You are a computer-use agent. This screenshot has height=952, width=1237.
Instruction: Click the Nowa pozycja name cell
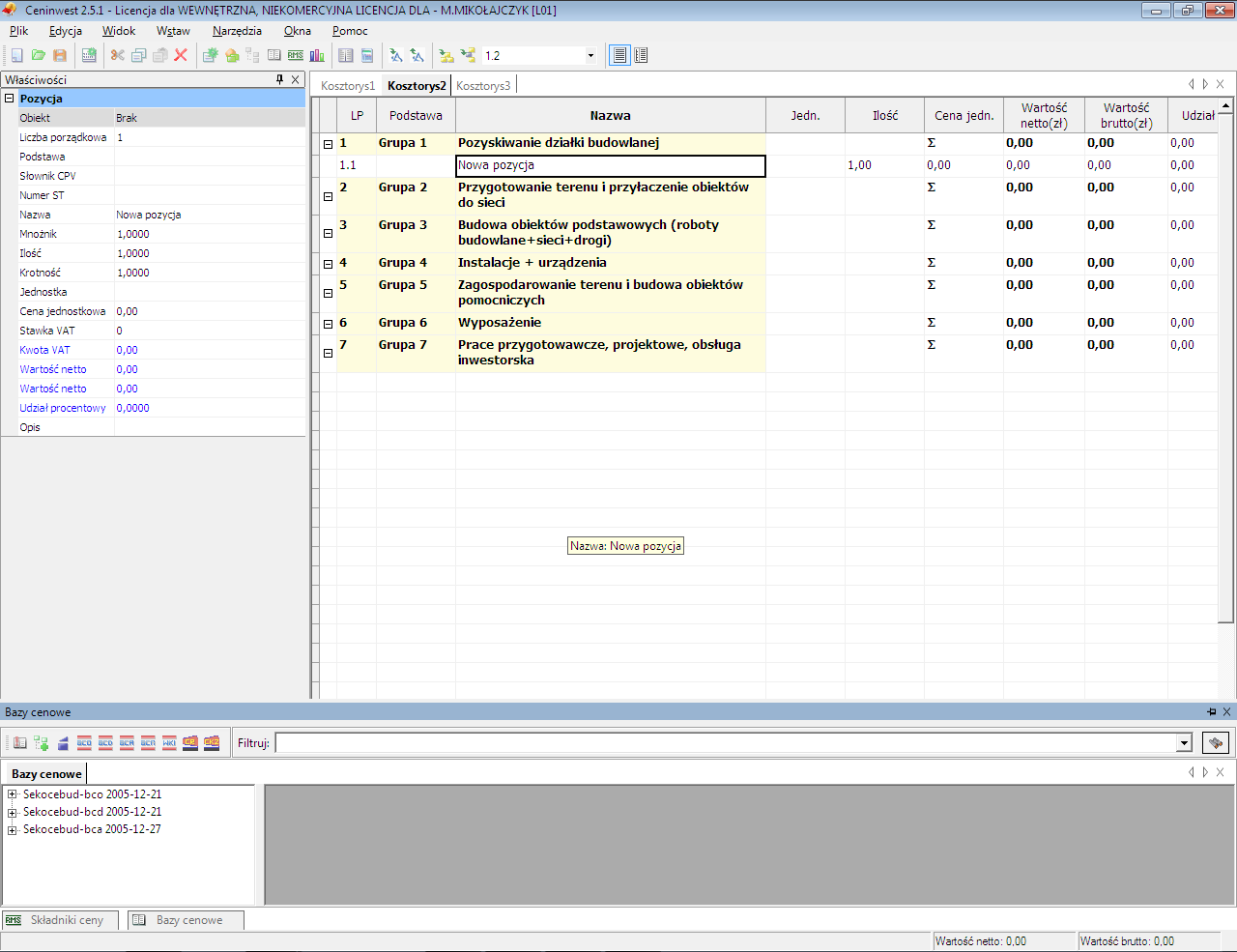611,166
